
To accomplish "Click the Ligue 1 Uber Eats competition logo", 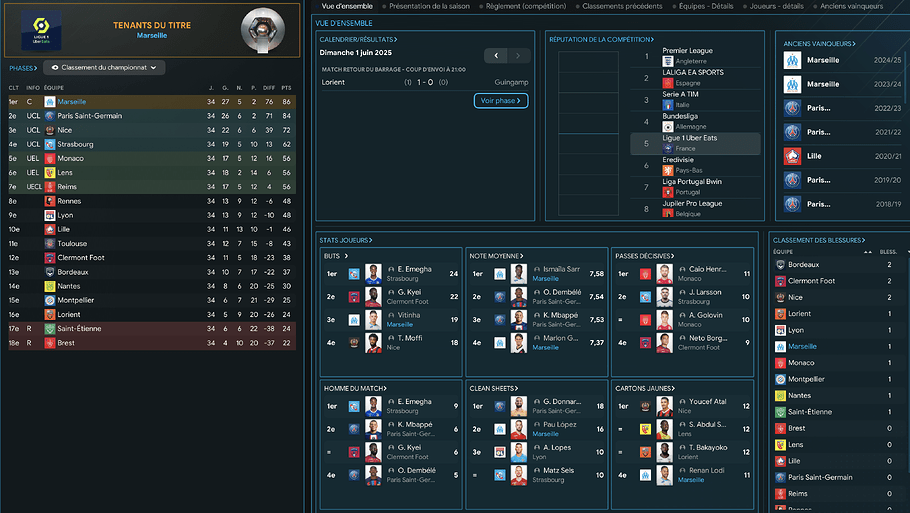I will (41, 30).
